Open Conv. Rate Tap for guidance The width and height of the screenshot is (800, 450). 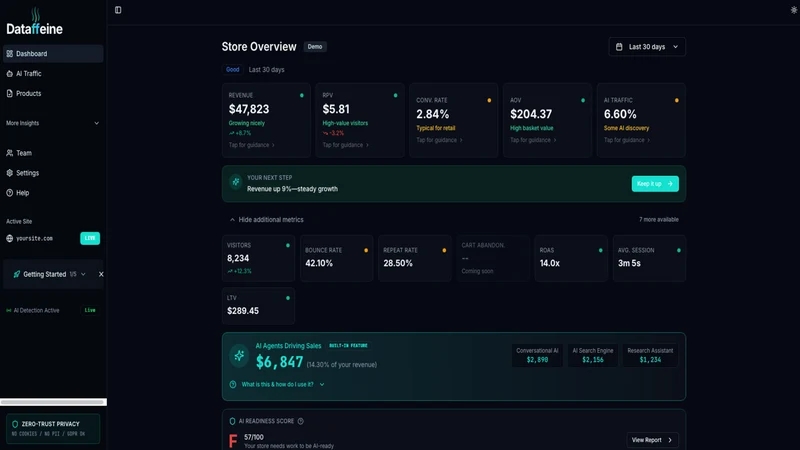[439, 140]
